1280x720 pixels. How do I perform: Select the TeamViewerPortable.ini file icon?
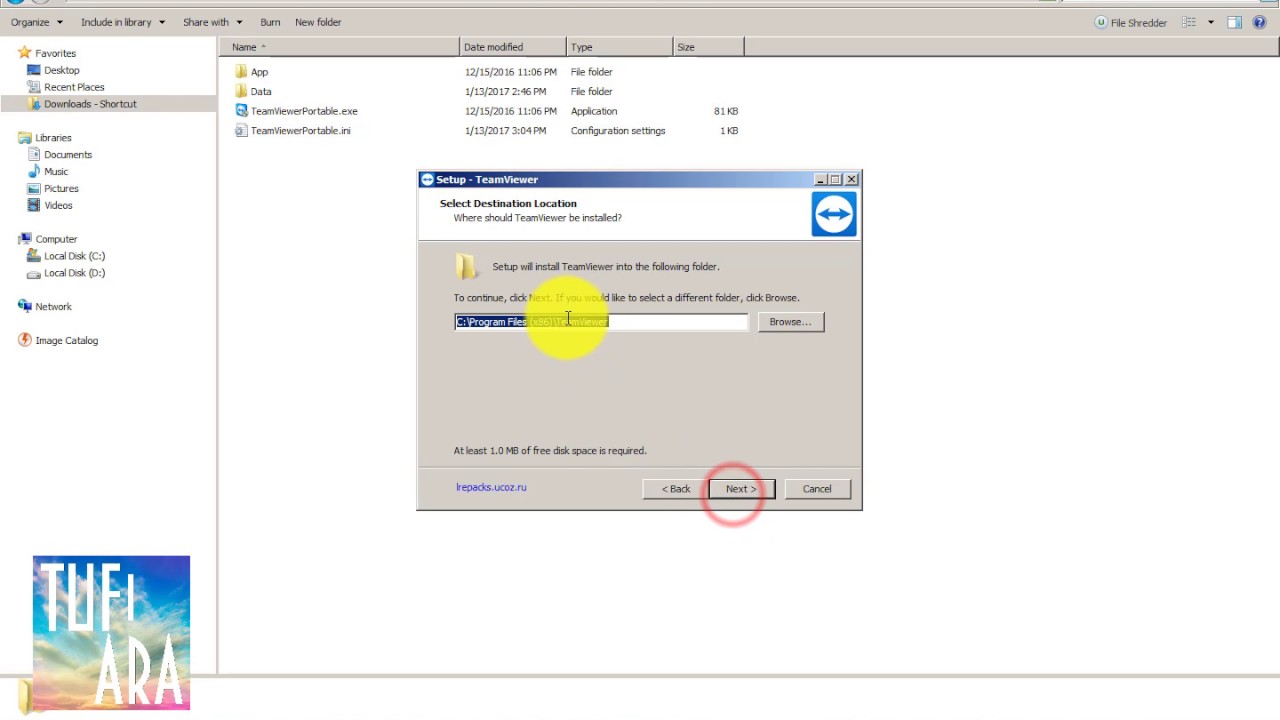point(241,130)
